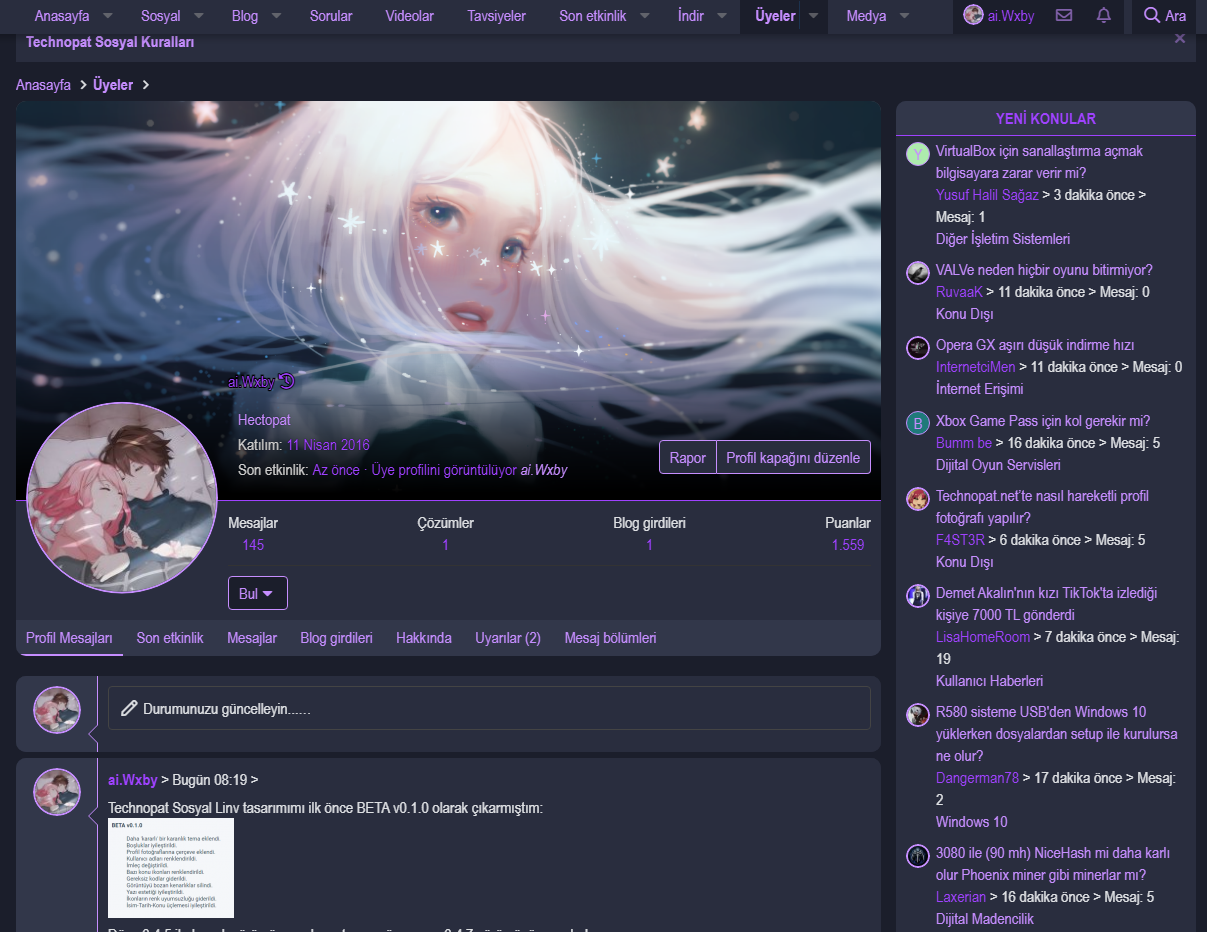The height and width of the screenshot is (932, 1207).
Task: Expand the Medya menu arrow
Action: 905,16
